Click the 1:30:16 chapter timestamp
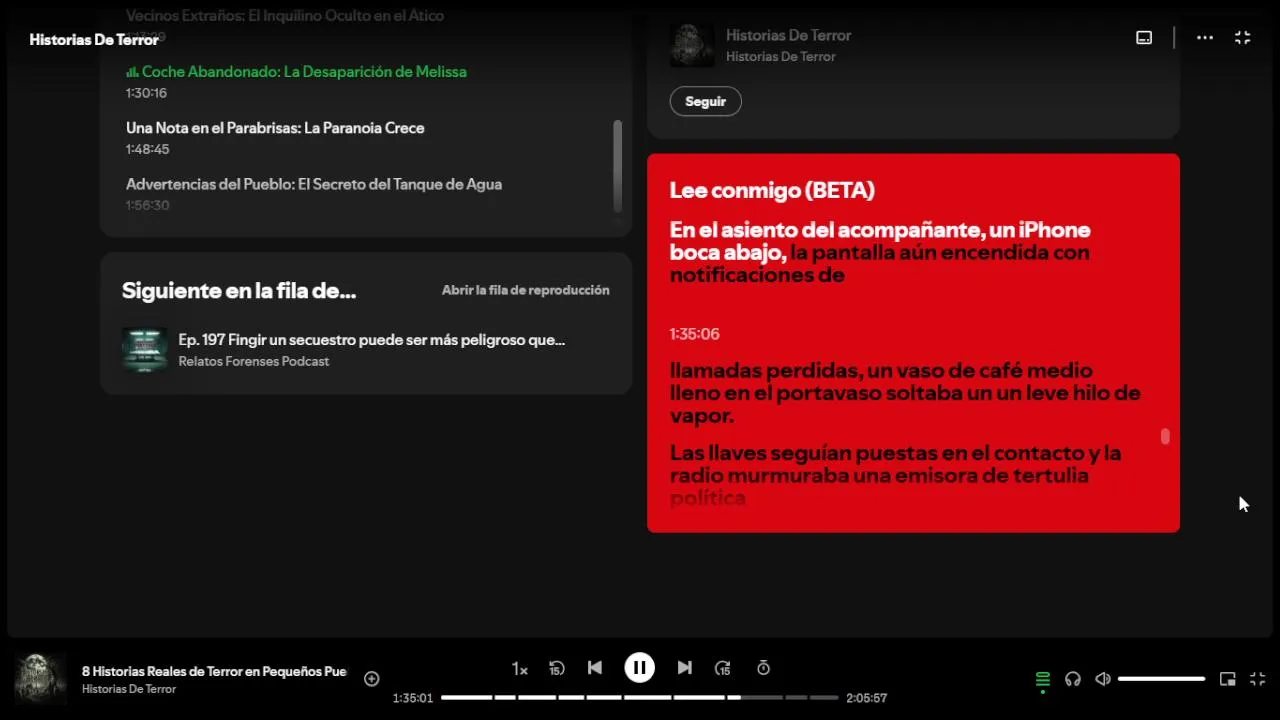Image resolution: width=1280 pixels, height=720 pixels. (x=146, y=93)
